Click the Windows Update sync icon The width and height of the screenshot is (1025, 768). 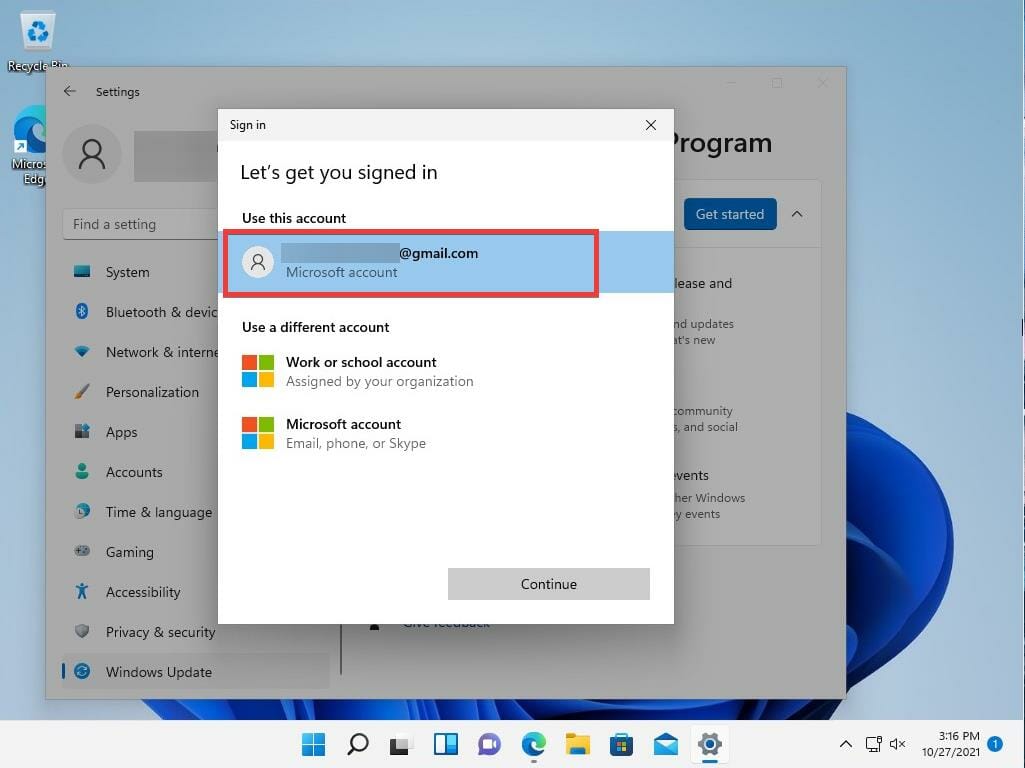(x=82, y=671)
